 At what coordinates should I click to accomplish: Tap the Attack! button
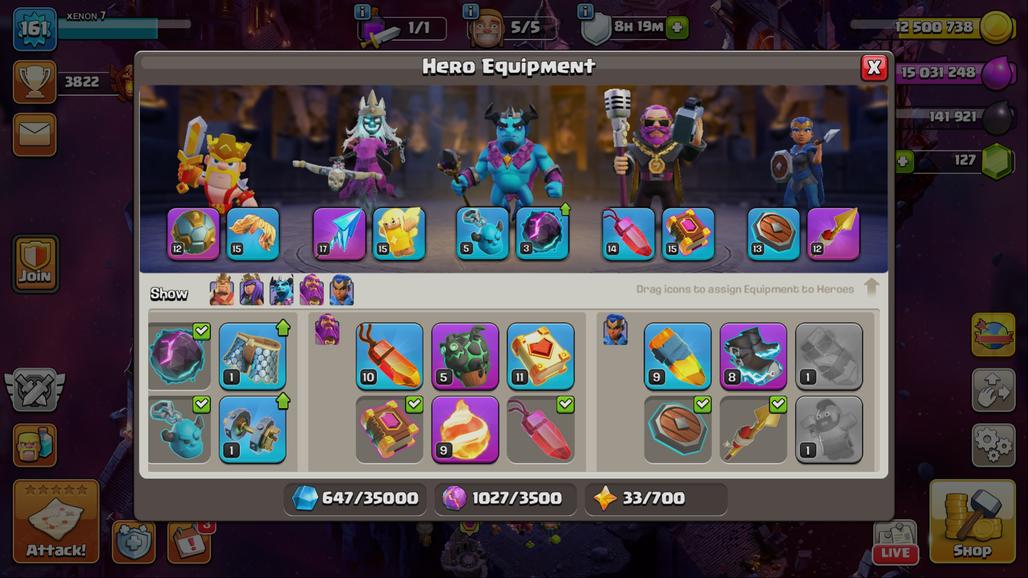(56, 522)
